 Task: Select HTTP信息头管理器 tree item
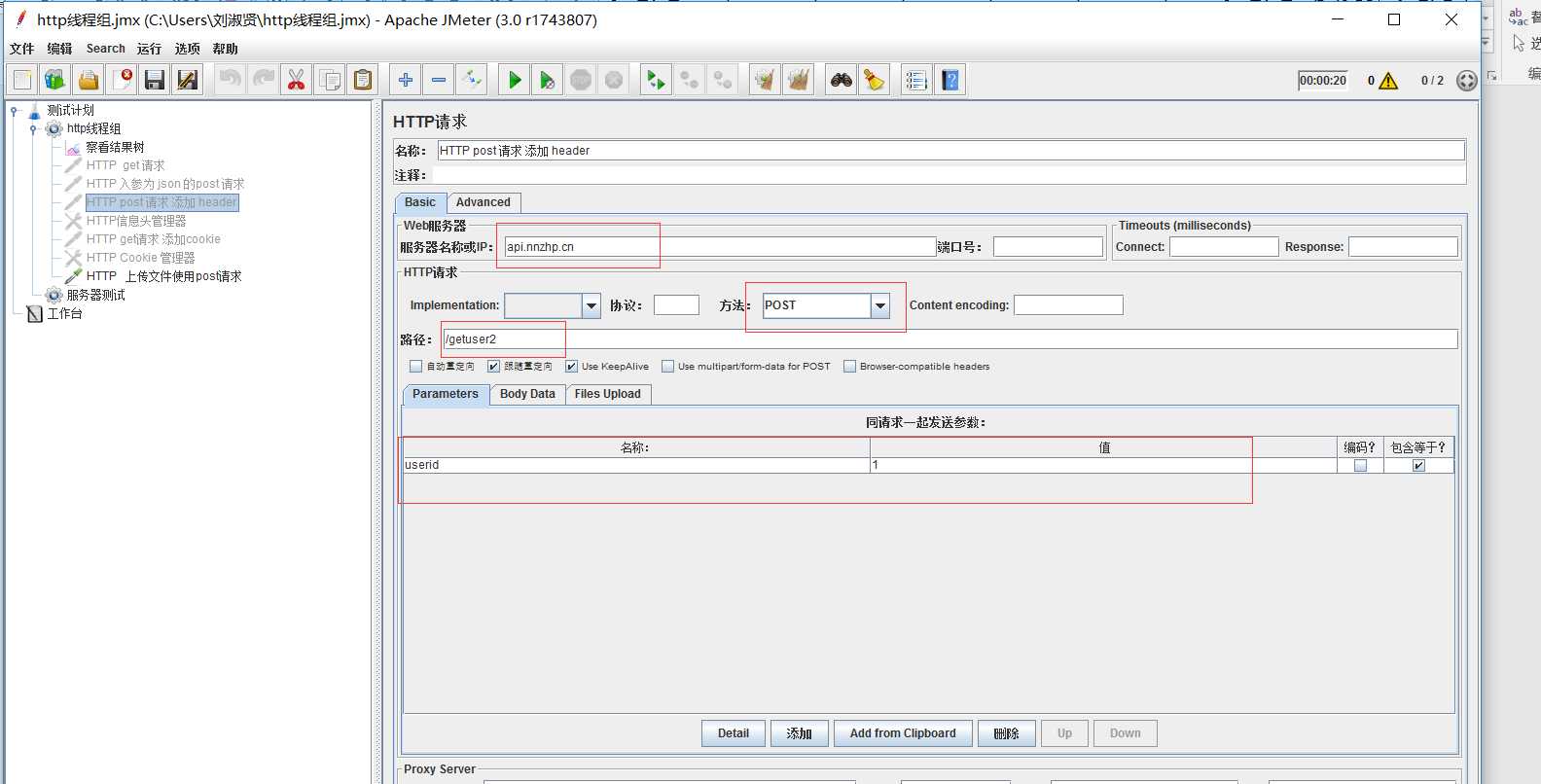click(x=136, y=221)
